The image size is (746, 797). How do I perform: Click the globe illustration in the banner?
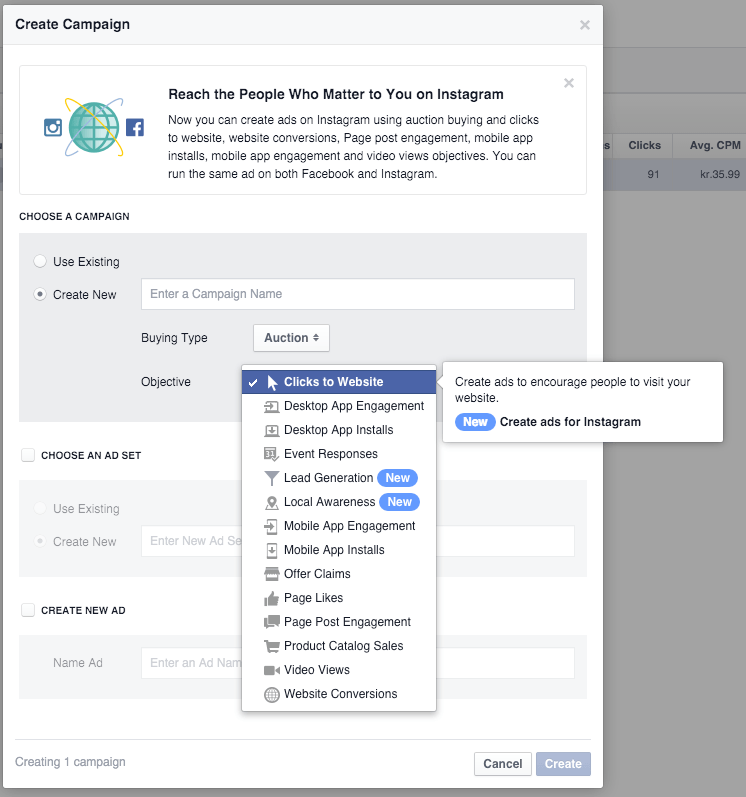94,127
